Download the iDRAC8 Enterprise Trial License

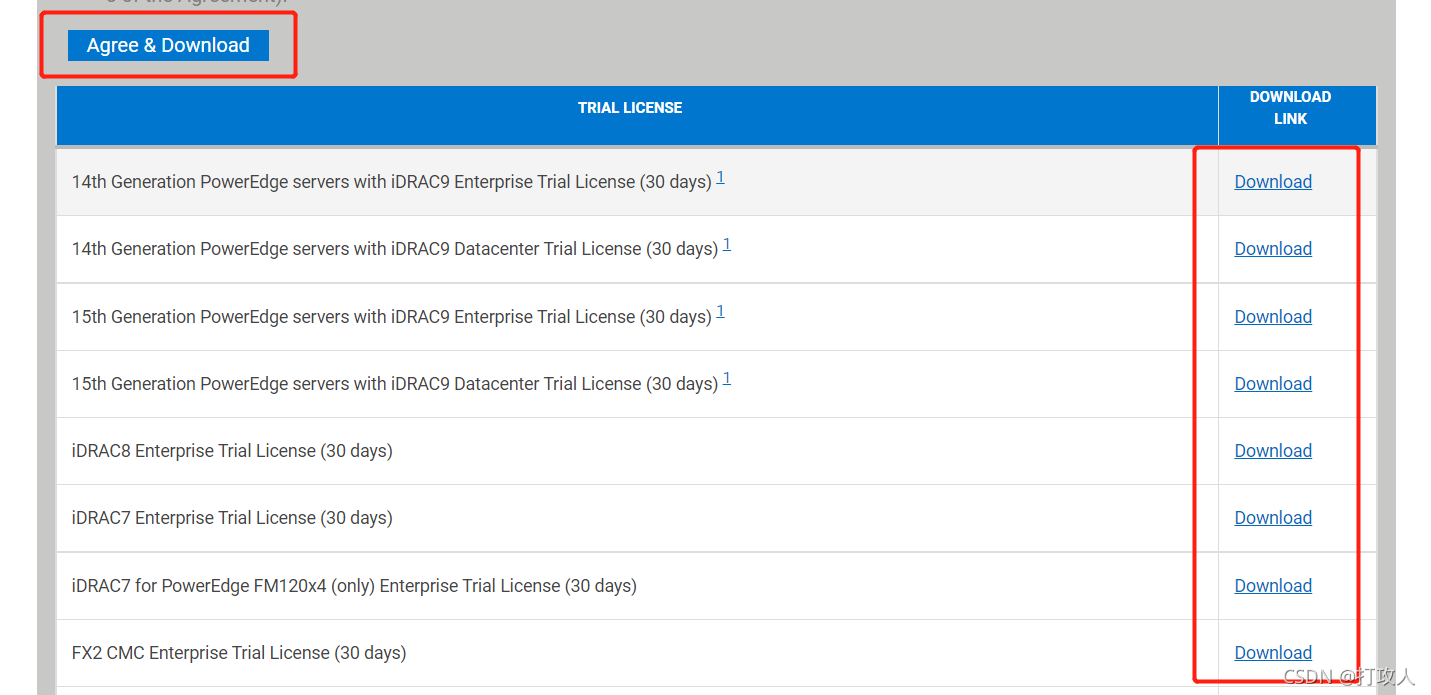pyautogui.click(x=1273, y=451)
